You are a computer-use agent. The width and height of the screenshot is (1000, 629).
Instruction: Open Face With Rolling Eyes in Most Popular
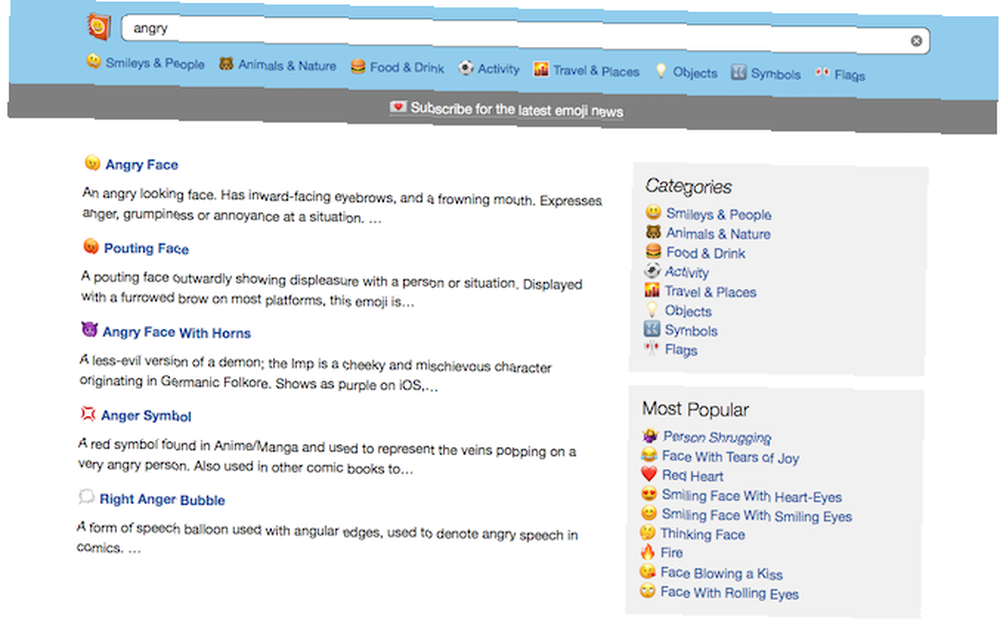(x=730, y=593)
